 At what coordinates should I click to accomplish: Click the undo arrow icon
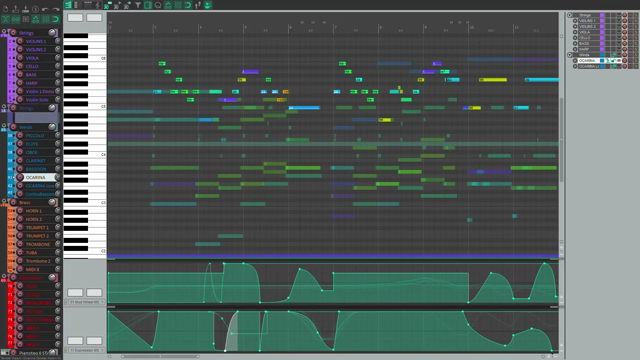point(45,9)
